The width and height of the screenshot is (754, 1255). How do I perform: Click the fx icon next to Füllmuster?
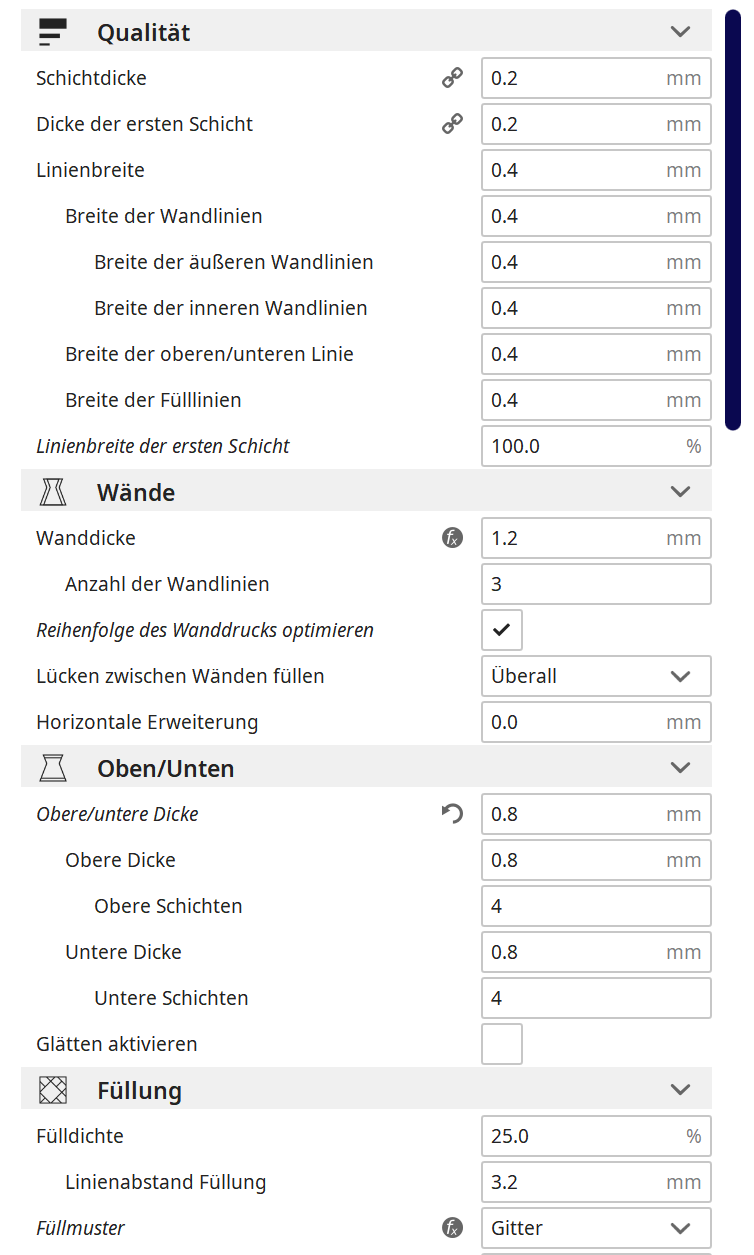(x=452, y=1228)
